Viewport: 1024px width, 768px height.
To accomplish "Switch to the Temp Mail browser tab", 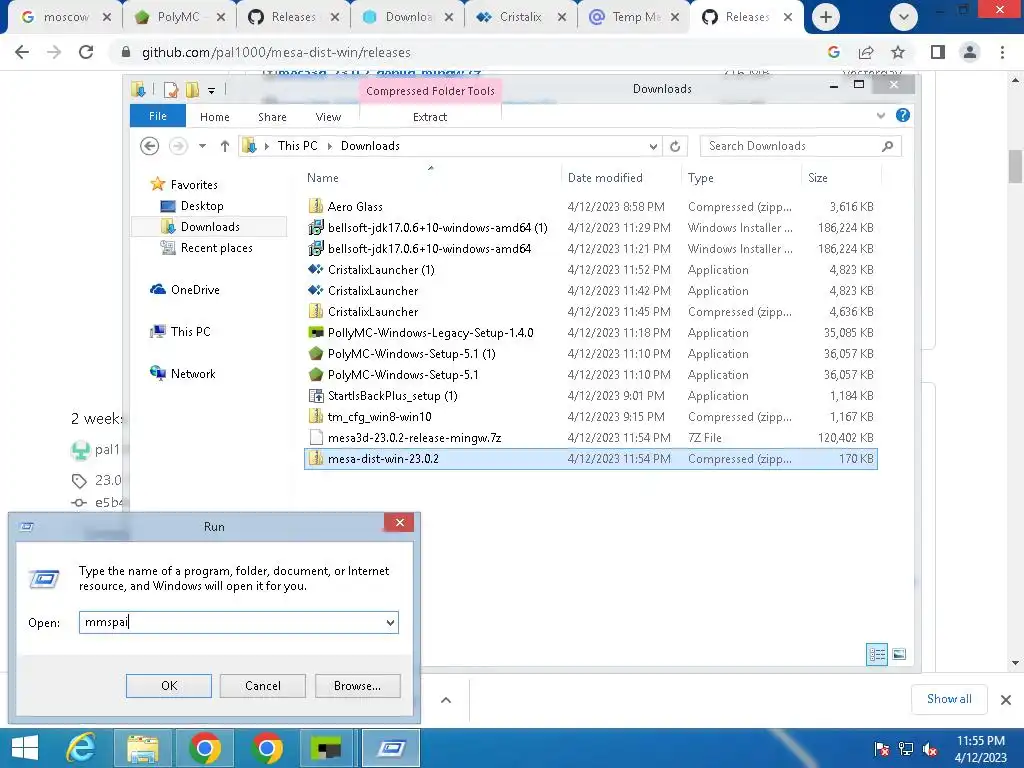I will click(x=635, y=17).
